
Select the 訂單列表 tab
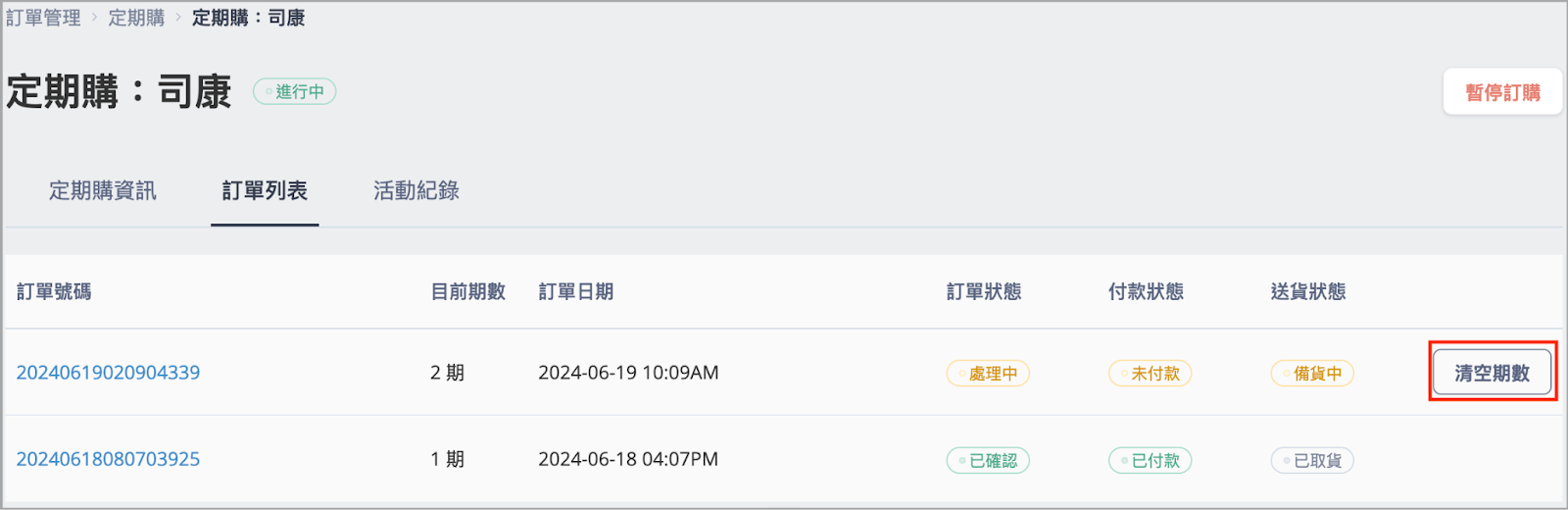tap(265, 190)
